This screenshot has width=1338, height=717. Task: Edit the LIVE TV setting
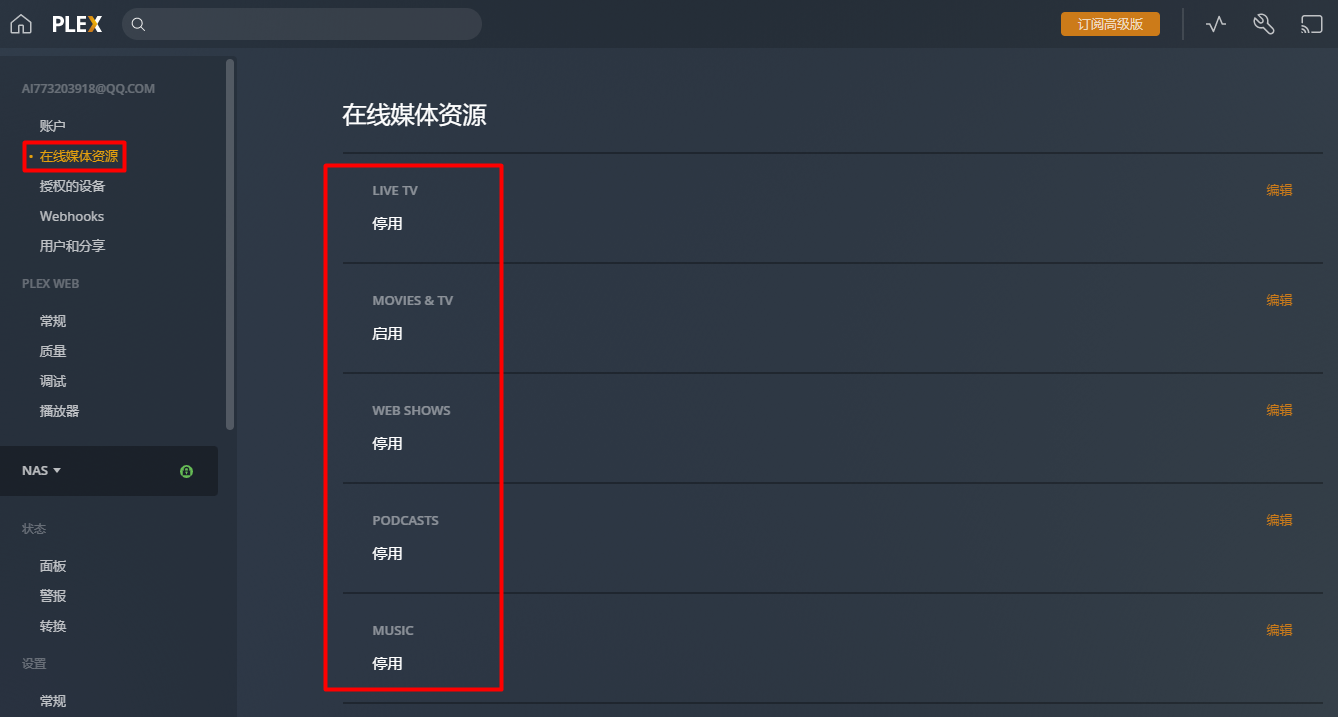click(x=1279, y=190)
